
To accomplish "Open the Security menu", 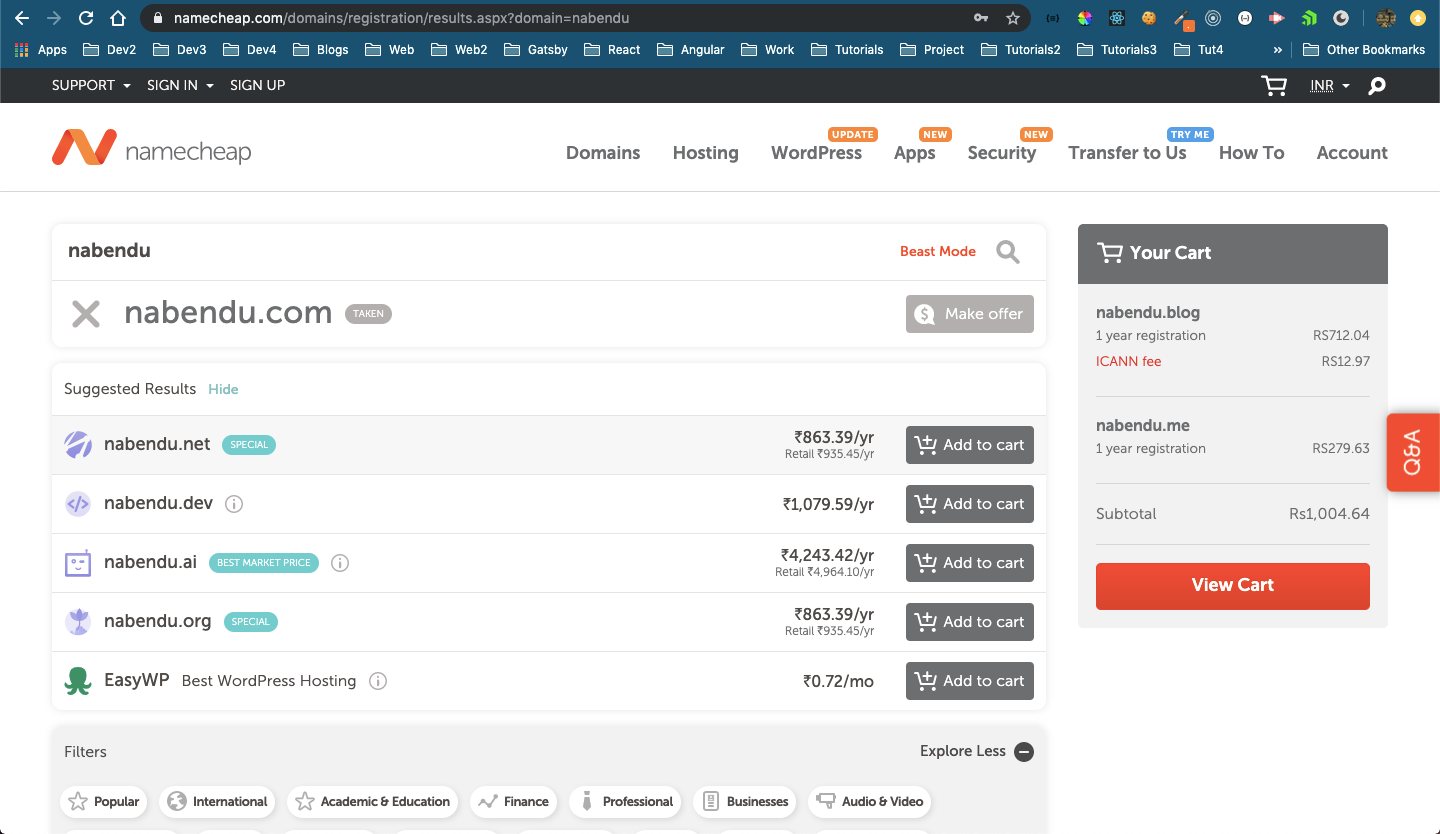I will tap(1002, 153).
